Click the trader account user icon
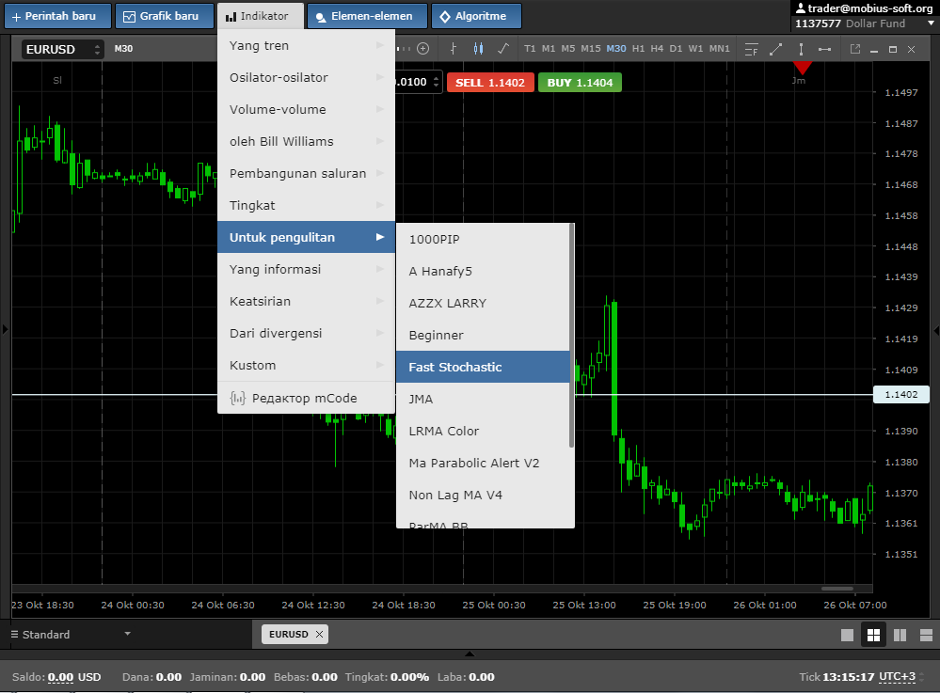This screenshot has height=693, width=940. 800,8
